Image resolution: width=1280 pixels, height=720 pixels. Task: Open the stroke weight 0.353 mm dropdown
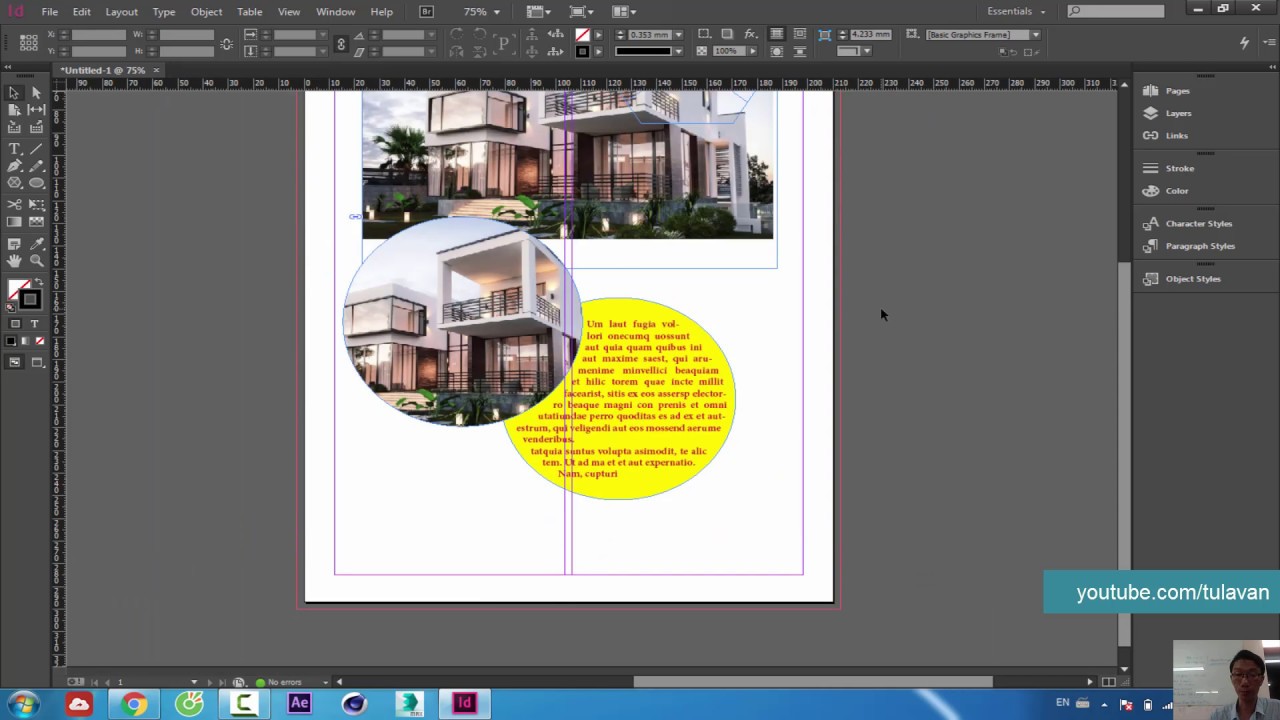pyautogui.click(x=676, y=34)
